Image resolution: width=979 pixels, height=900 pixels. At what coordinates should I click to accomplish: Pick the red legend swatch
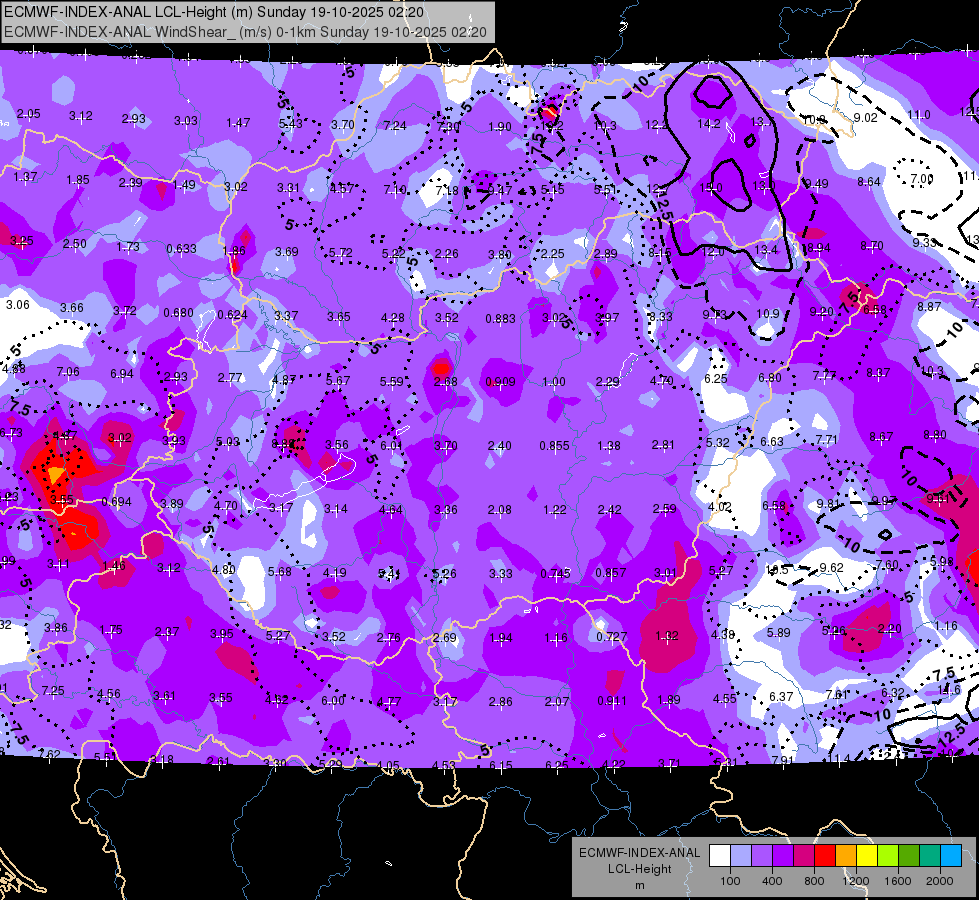tap(825, 856)
